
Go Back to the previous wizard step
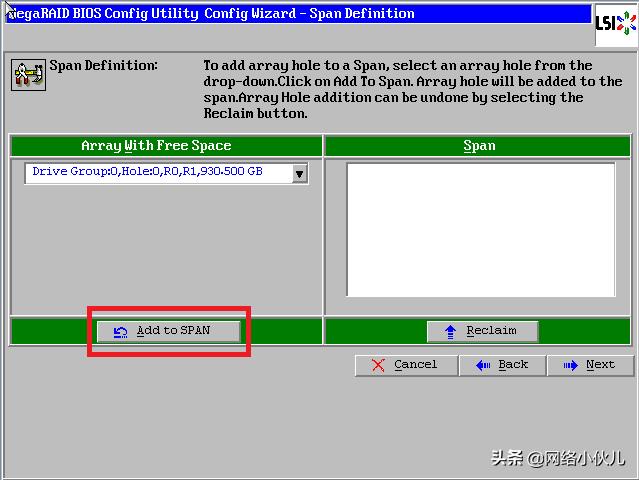pyautogui.click(x=502, y=365)
